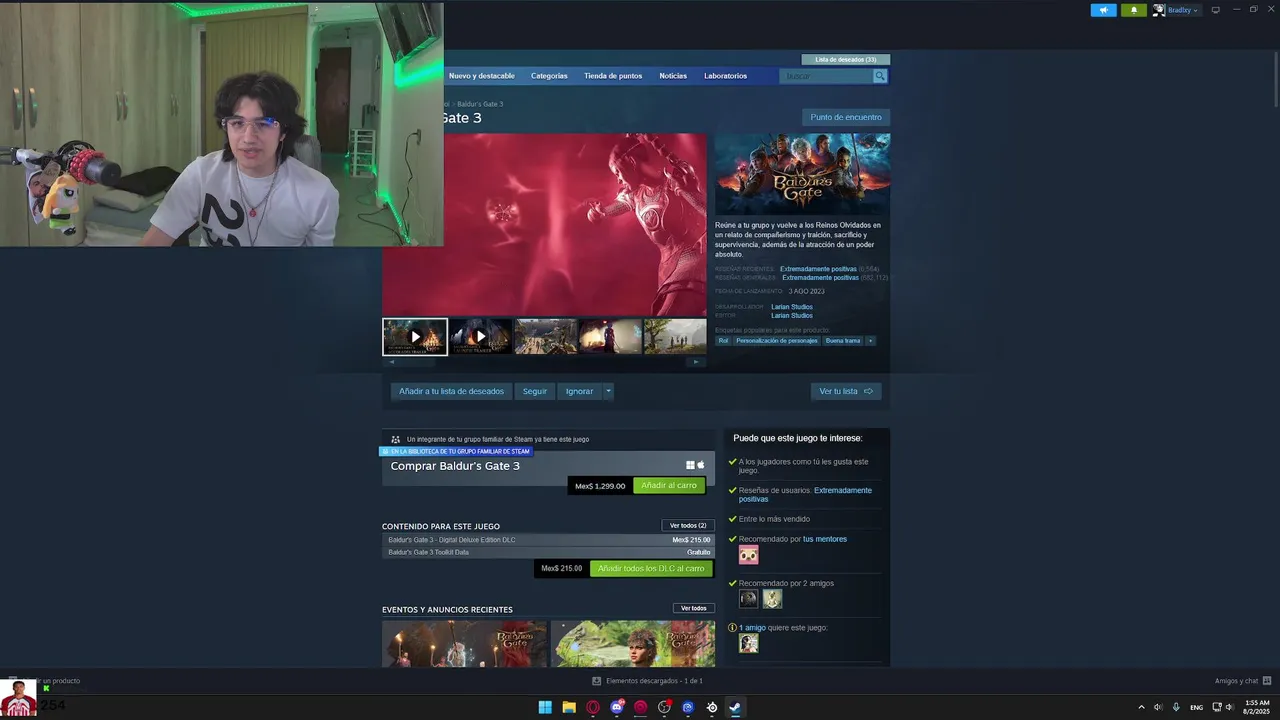Screen dimensions: 1280x720
Task: Click Ver tu lista button
Action: click(846, 391)
